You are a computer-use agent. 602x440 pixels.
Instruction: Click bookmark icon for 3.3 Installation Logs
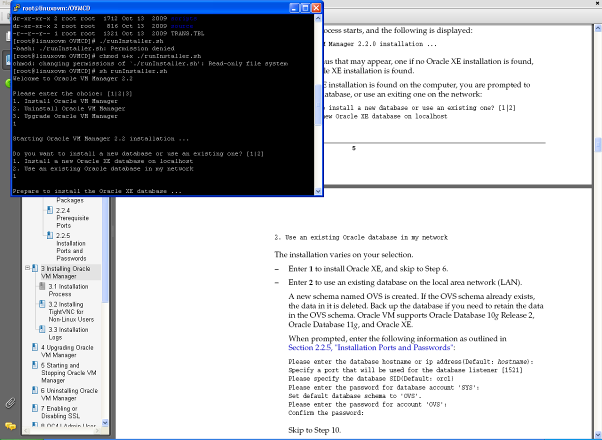42,329
